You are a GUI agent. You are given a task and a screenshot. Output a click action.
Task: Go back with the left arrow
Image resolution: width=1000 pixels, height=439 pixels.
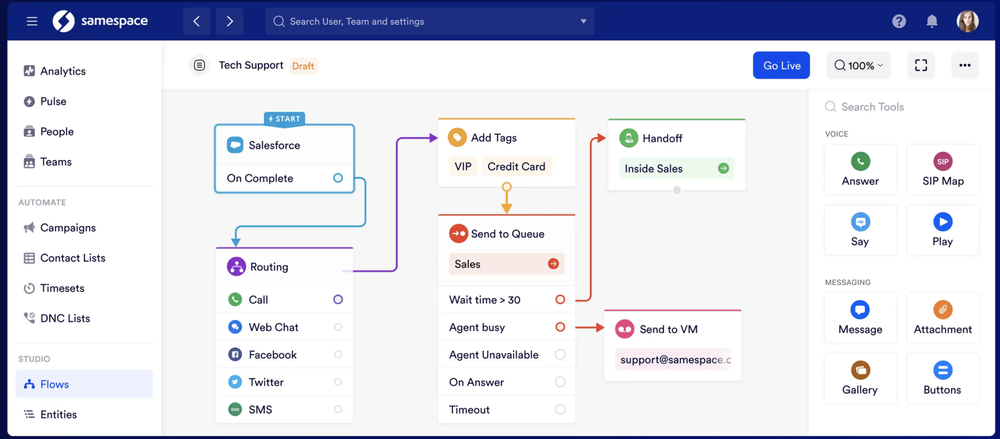[x=196, y=21]
